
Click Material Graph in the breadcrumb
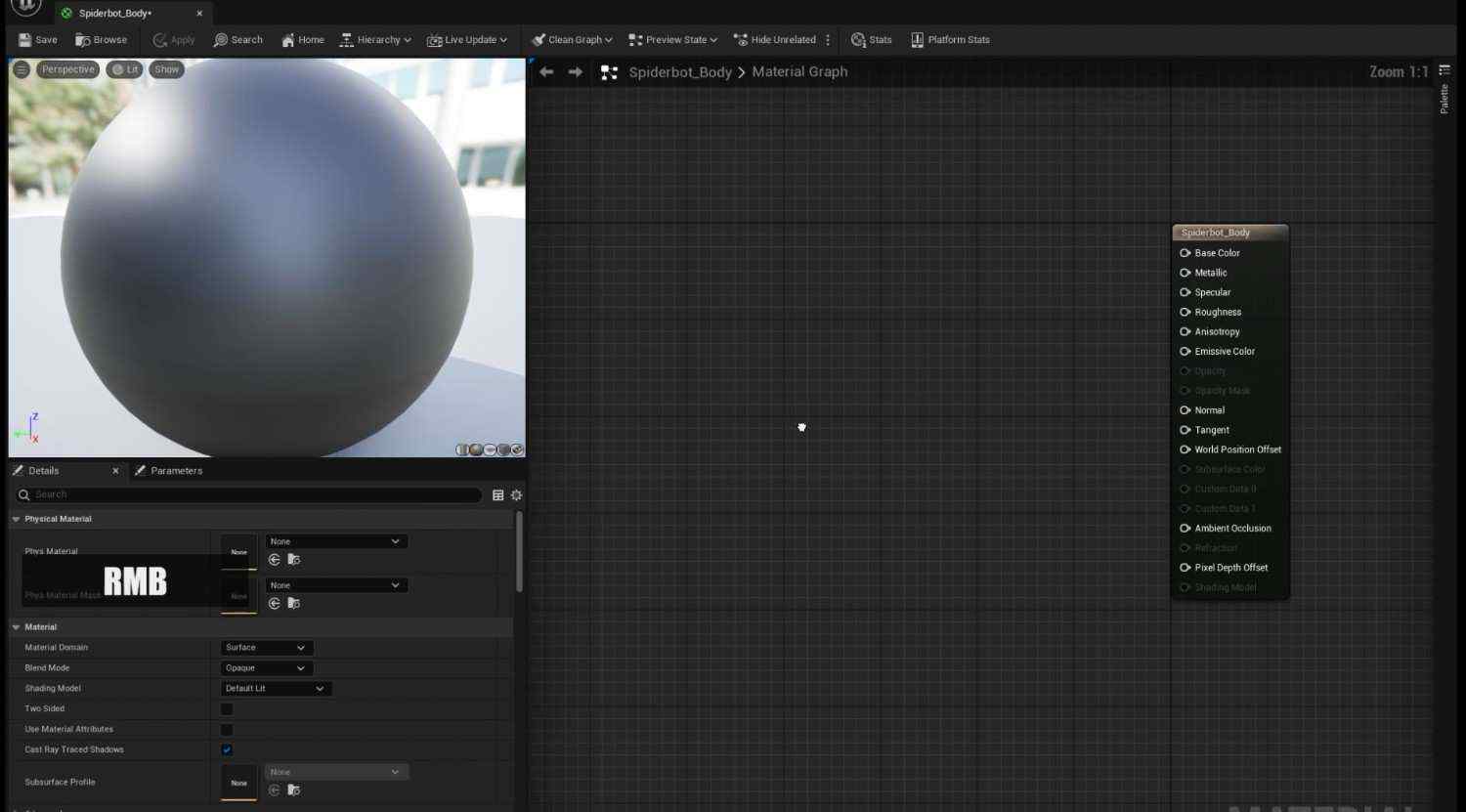point(799,72)
